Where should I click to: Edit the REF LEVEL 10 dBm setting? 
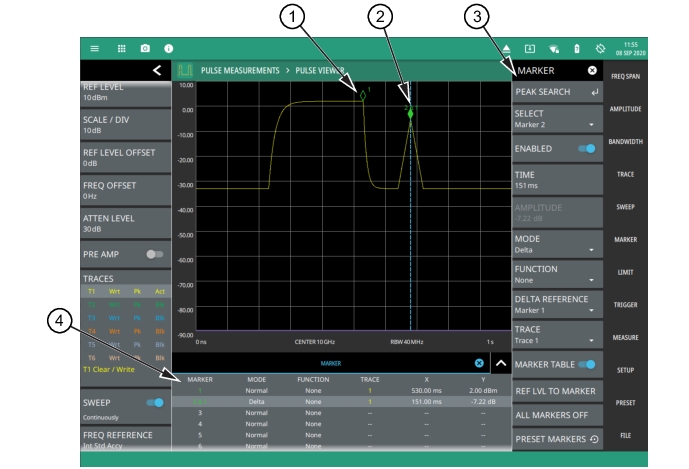click(126, 94)
